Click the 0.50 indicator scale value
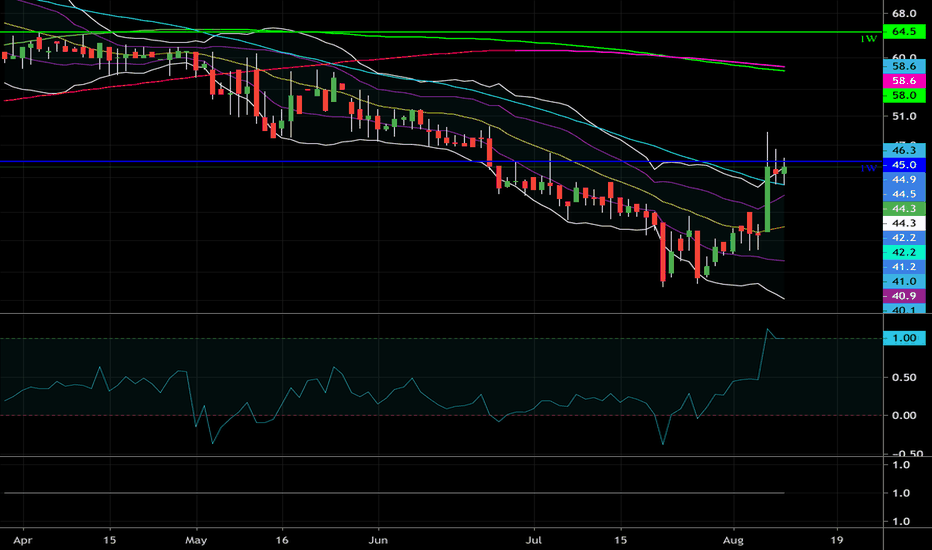Viewport: 932px width, 550px height. pyautogui.click(x=904, y=378)
